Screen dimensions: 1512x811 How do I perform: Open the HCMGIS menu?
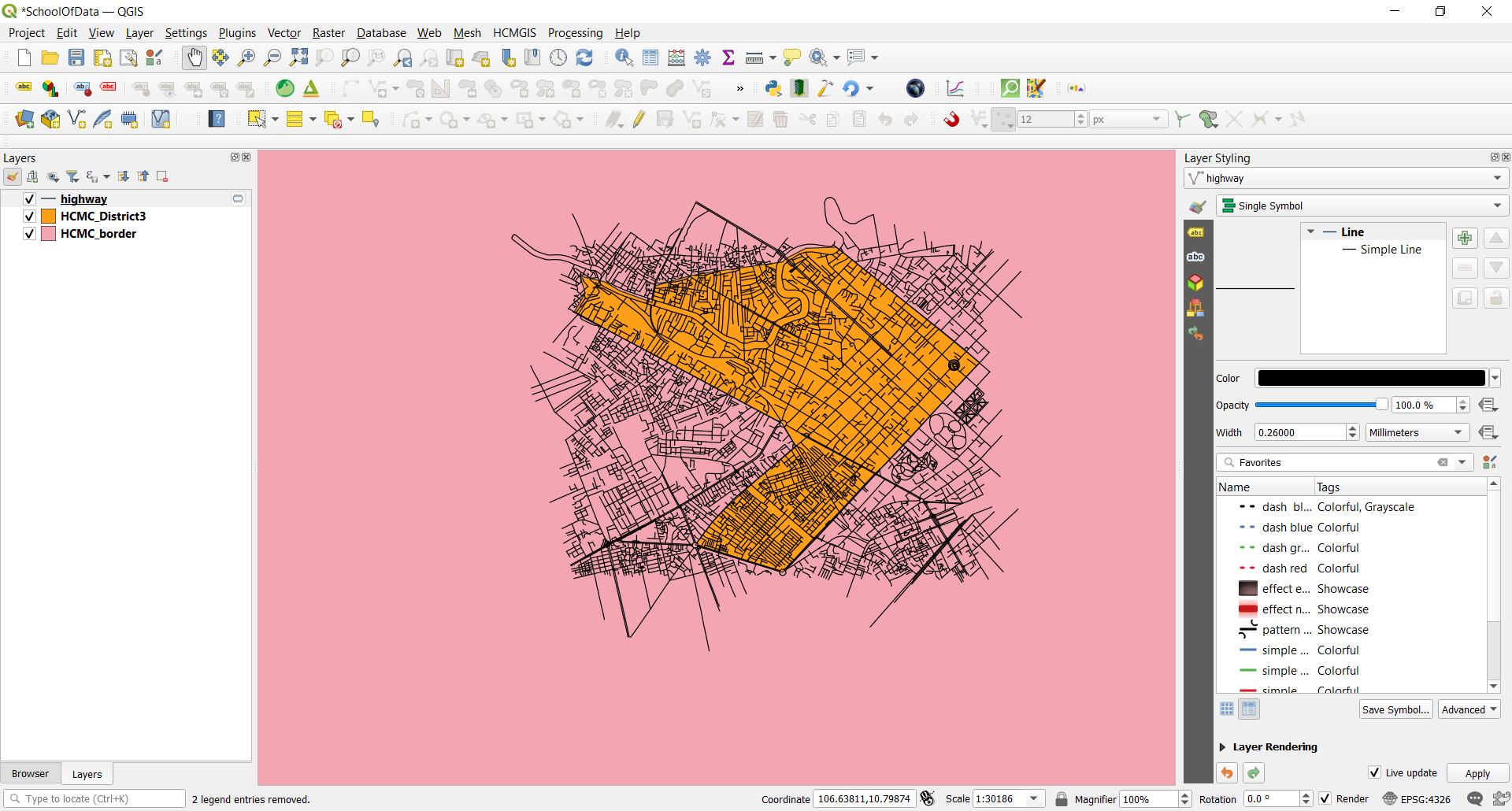pos(514,33)
